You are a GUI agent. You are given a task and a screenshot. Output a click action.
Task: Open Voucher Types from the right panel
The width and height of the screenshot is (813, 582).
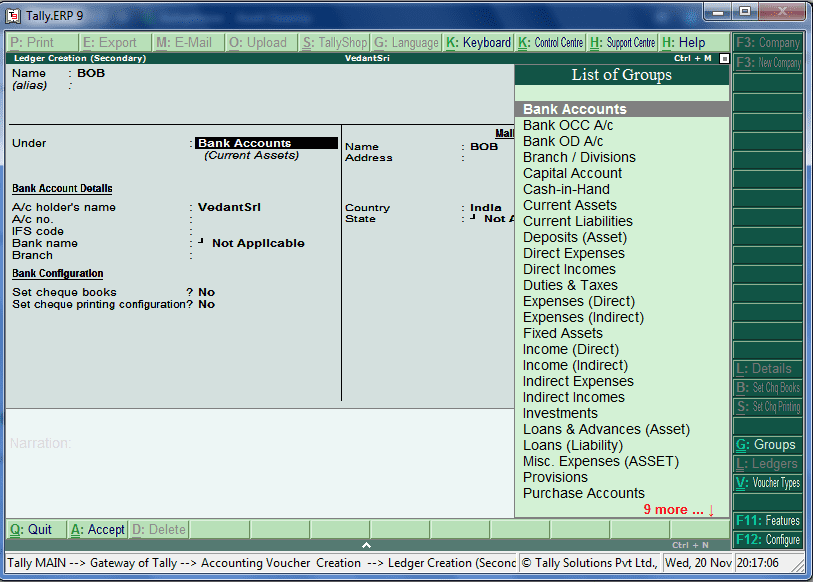tap(768, 483)
